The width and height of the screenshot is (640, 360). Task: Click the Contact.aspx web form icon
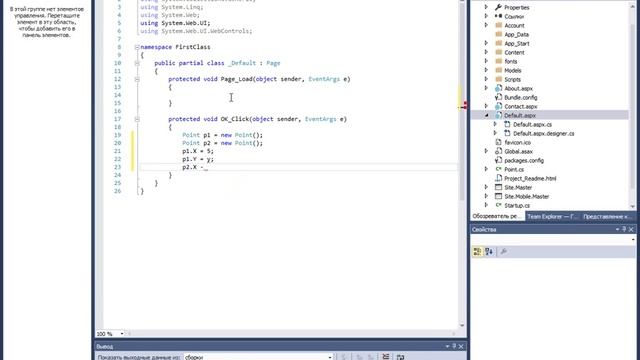point(498,106)
